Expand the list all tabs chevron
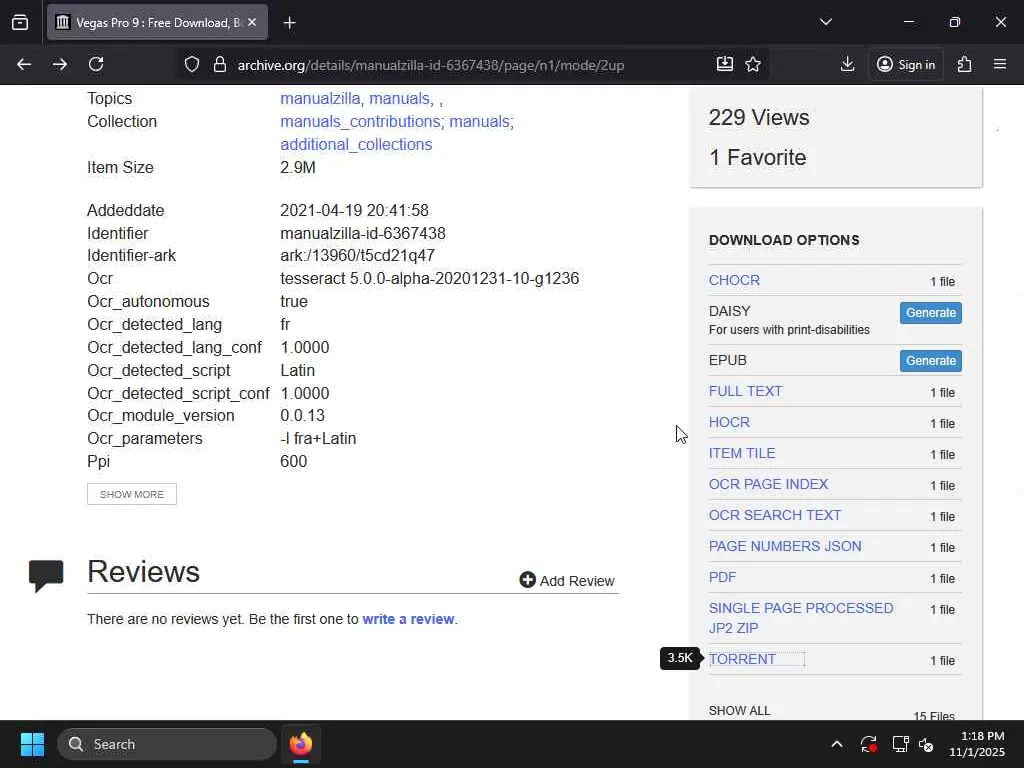 [825, 22]
